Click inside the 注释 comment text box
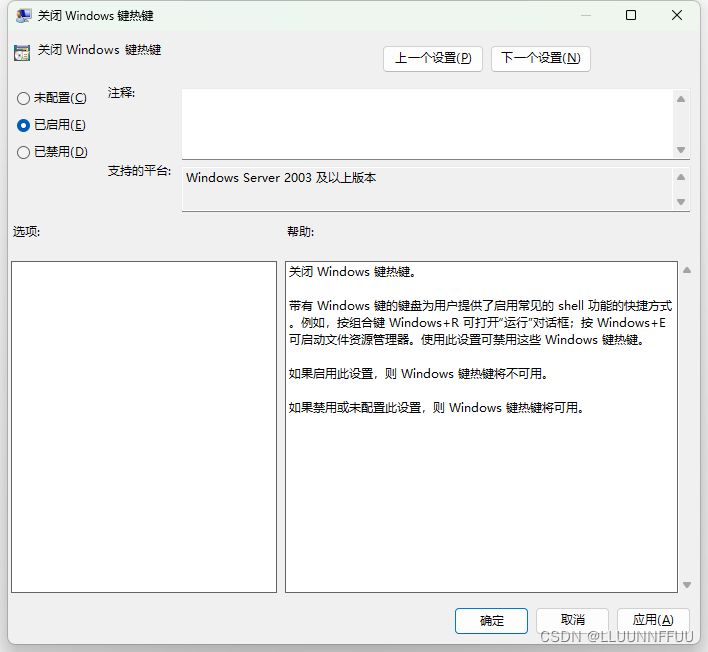 click(x=427, y=124)
